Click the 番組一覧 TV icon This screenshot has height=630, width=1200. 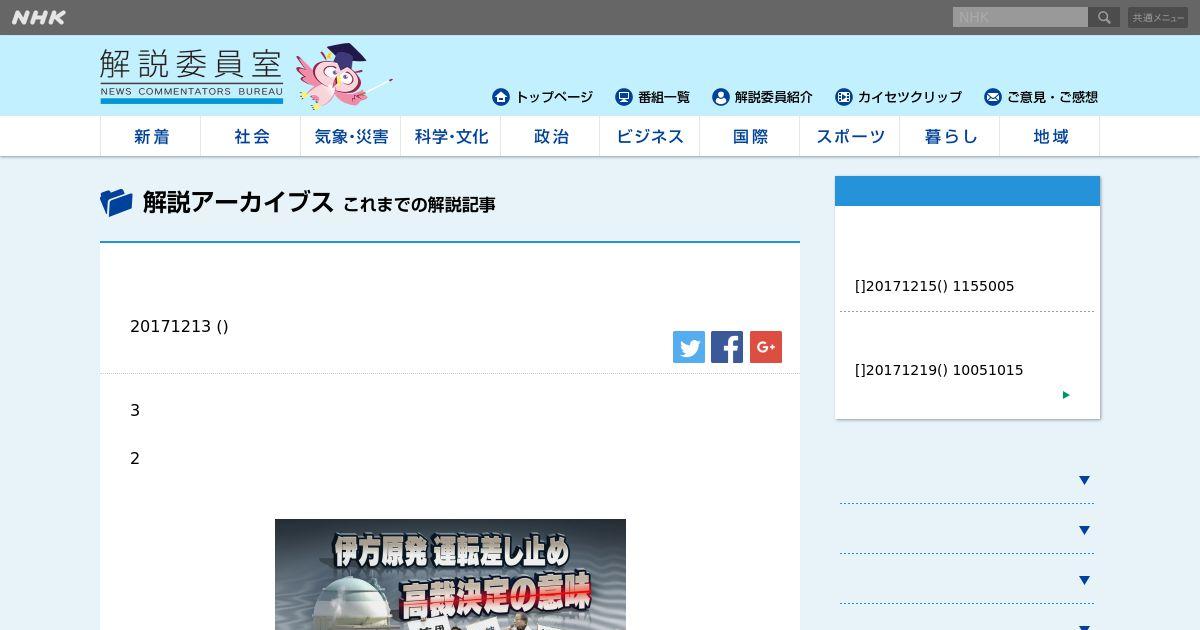624,97
